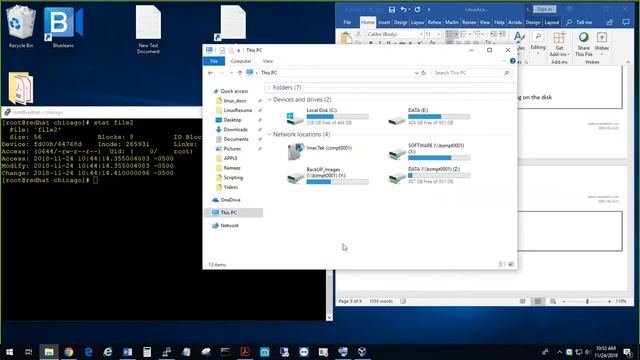The image size is (640, 360).
Task: Select the New Text Document desktop file
Action: point(148,29)
